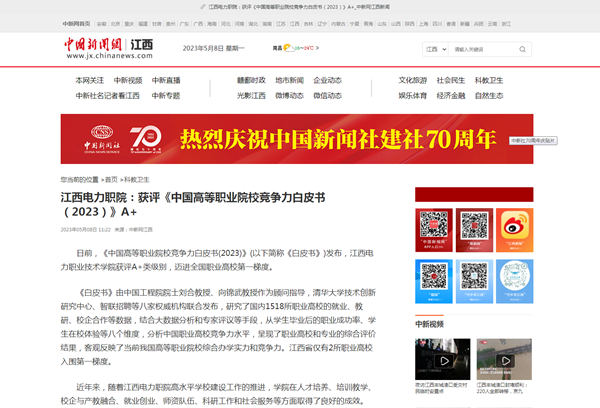Open the Nanchang weather forecast icon
The height and width of the screenshot is (408, 600).
pos(288,48)
